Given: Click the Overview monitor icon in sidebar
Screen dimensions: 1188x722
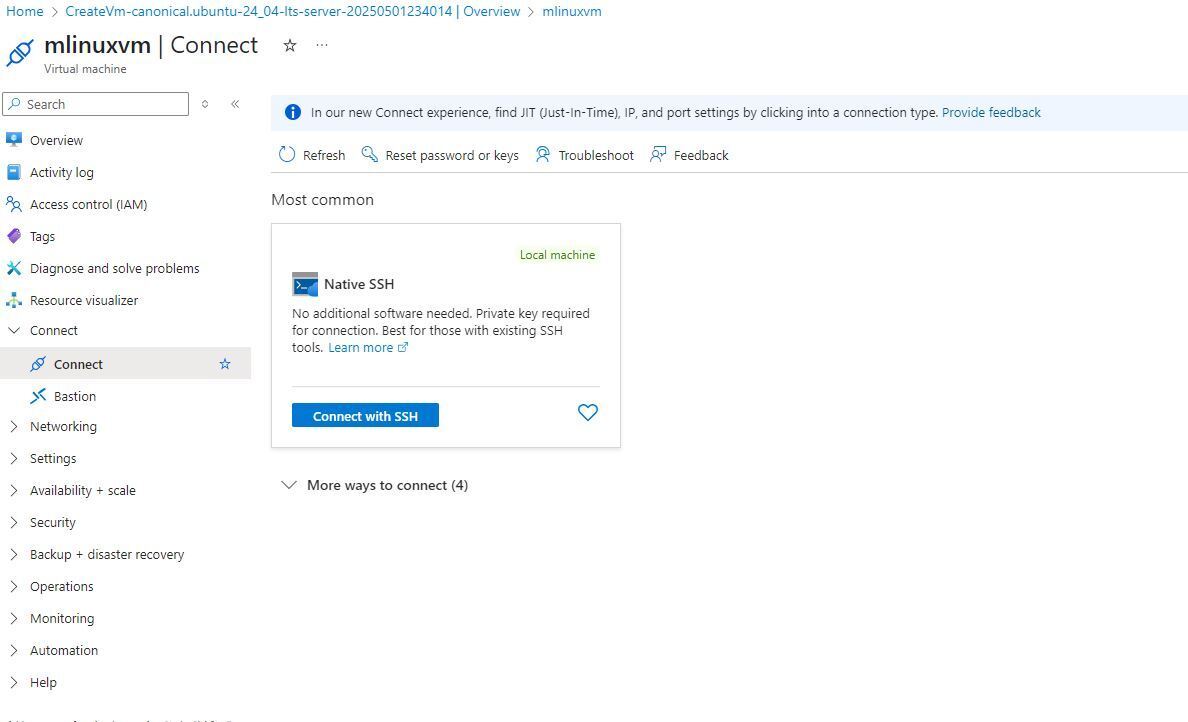Looking at the screenshot, I should pyautogui.click(x=14, y=139).
